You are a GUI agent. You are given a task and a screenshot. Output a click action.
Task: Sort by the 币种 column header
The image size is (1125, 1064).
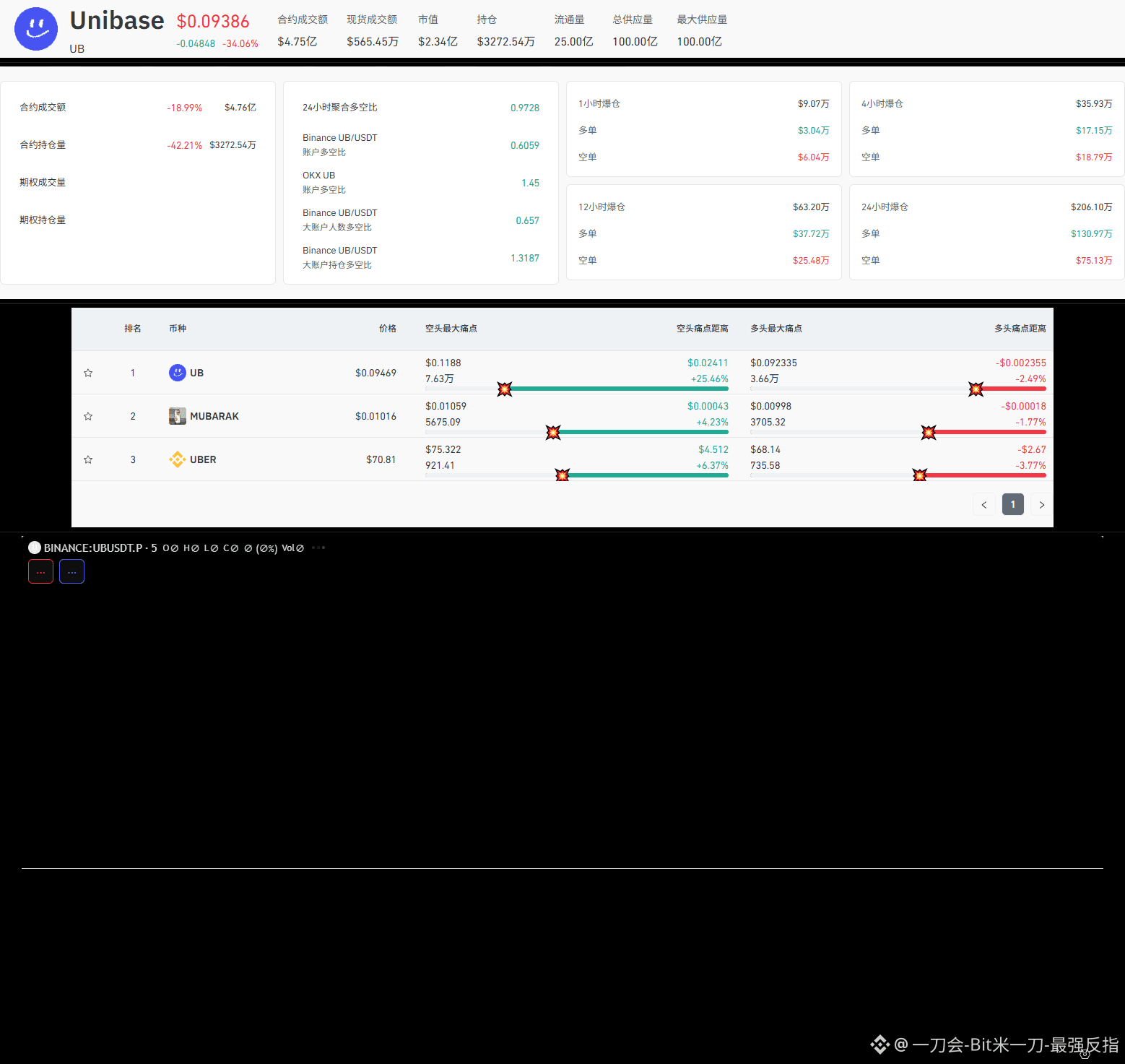(x=178, y=329)
